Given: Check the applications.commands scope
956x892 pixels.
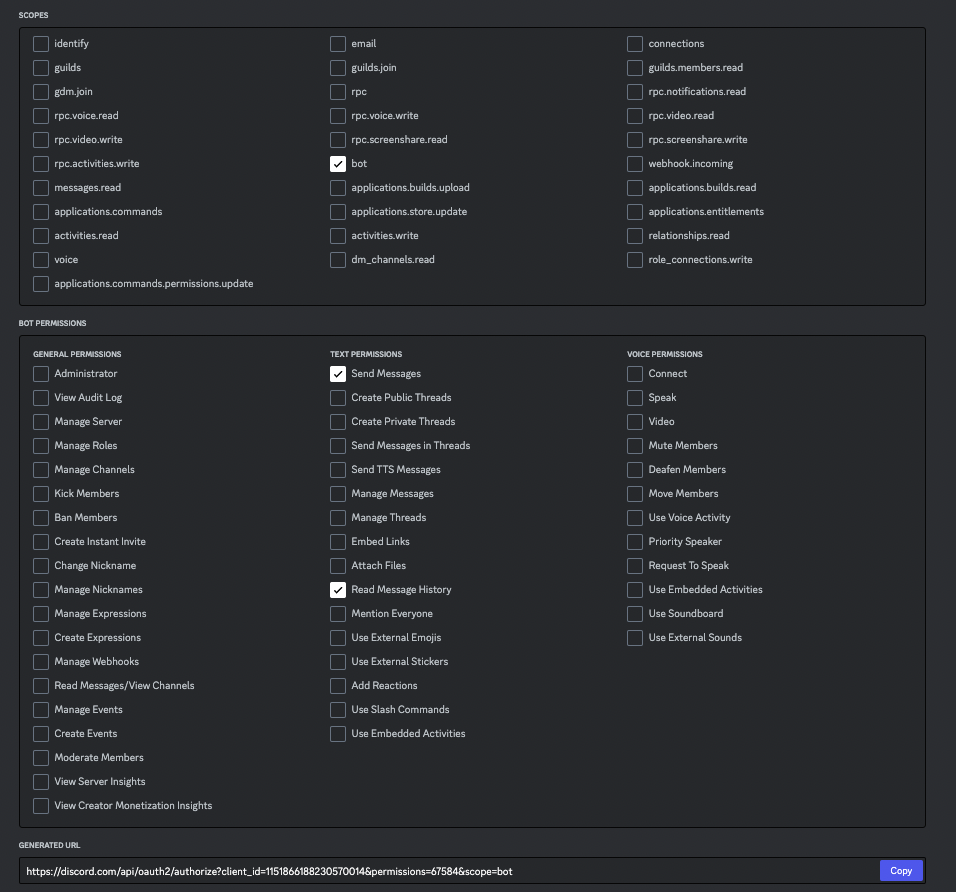Looking at the screenshot, I should [41, 212].
